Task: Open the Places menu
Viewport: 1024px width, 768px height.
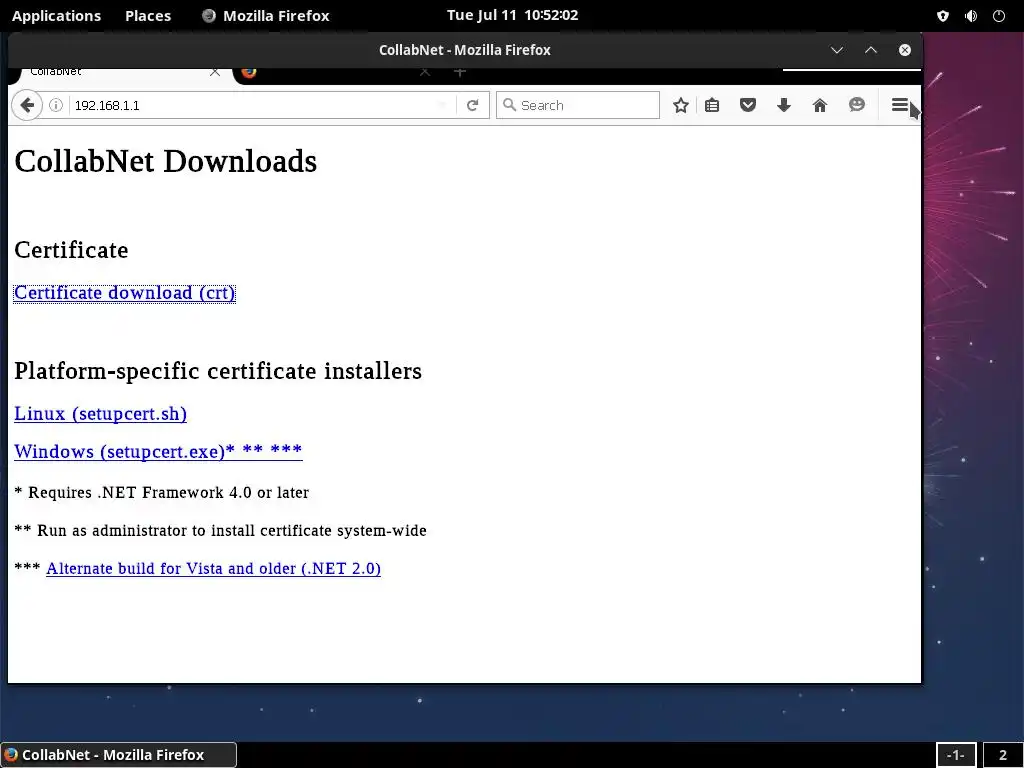Action: point(148,16)
